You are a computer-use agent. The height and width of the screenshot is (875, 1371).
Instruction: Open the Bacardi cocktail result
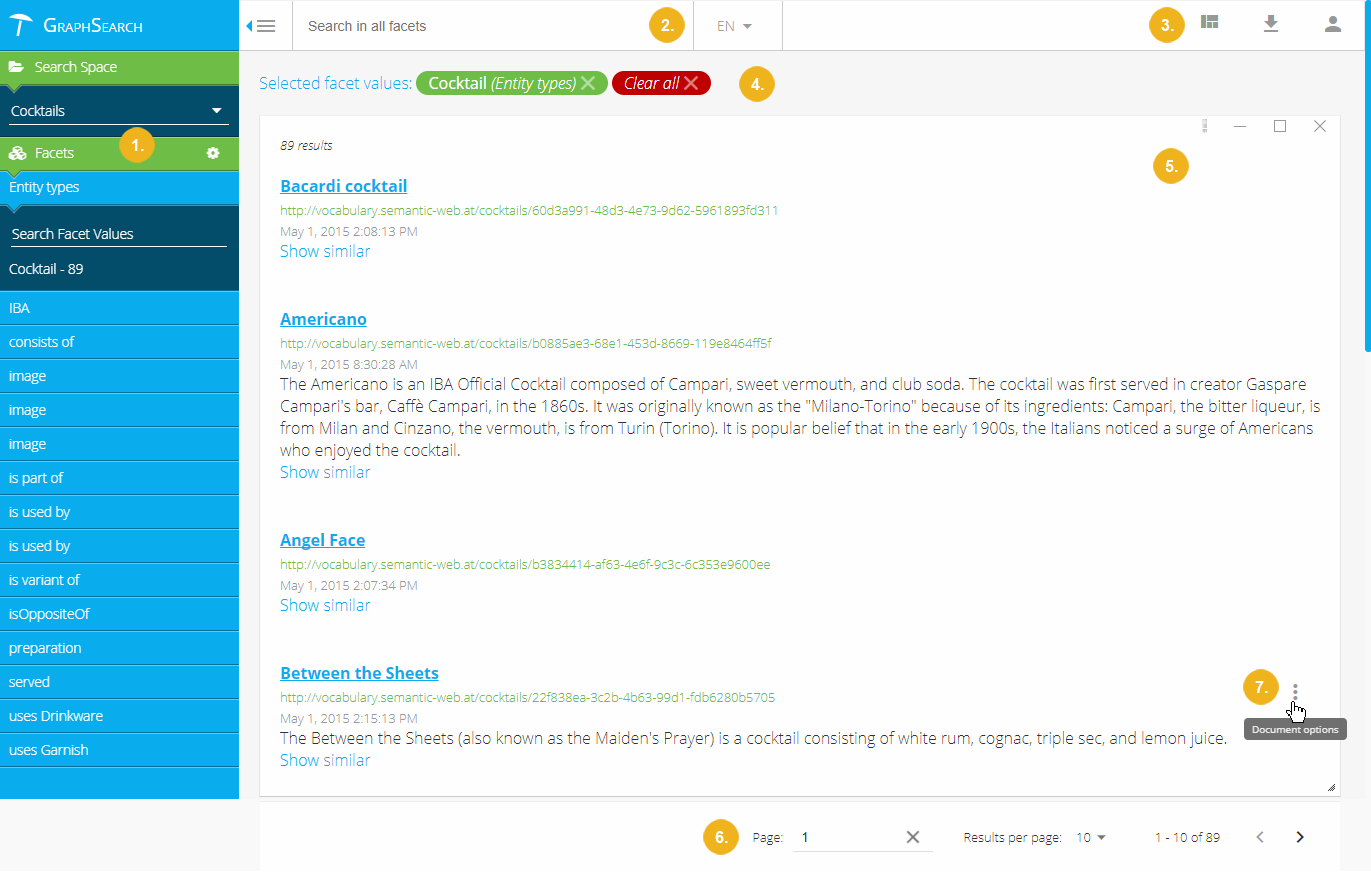pos(343,186)
